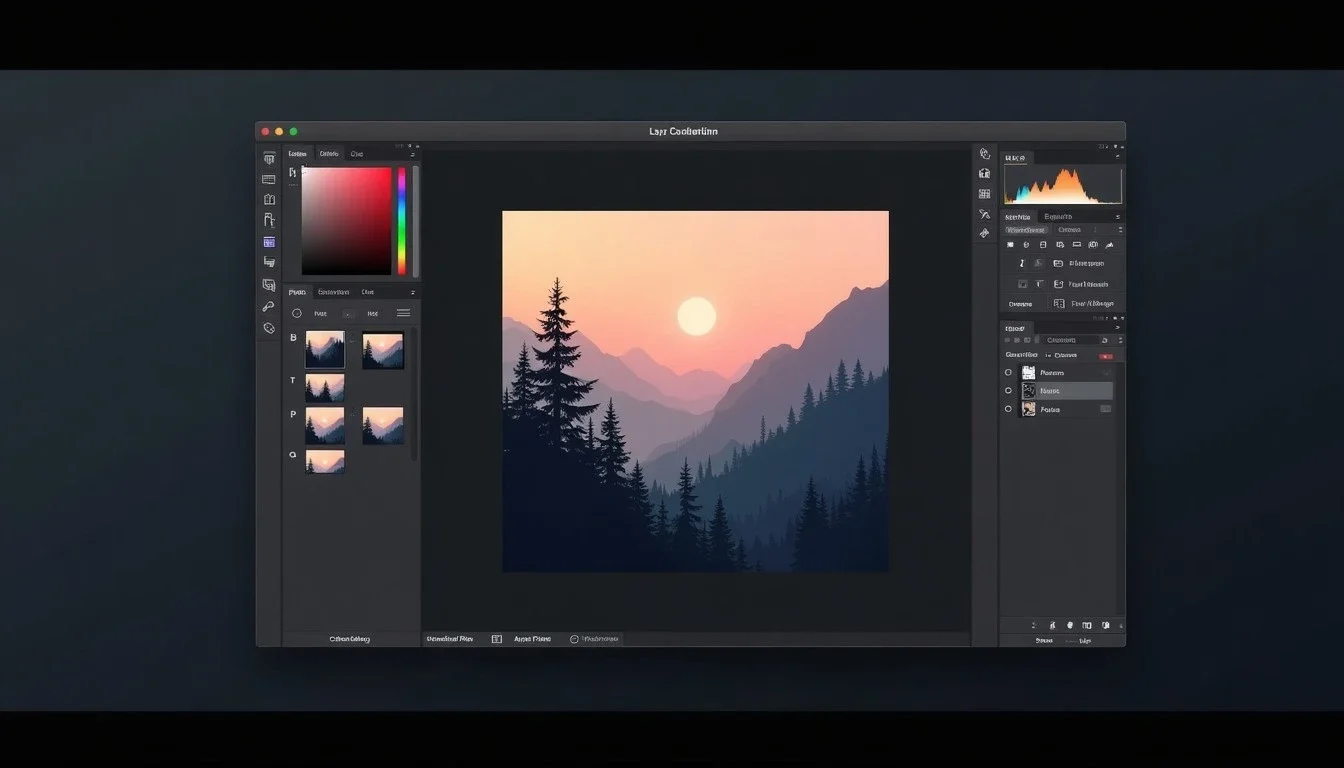Open the layers panel options menu arrow
Screen dimensions: 1344x768
coord(1119,328)
